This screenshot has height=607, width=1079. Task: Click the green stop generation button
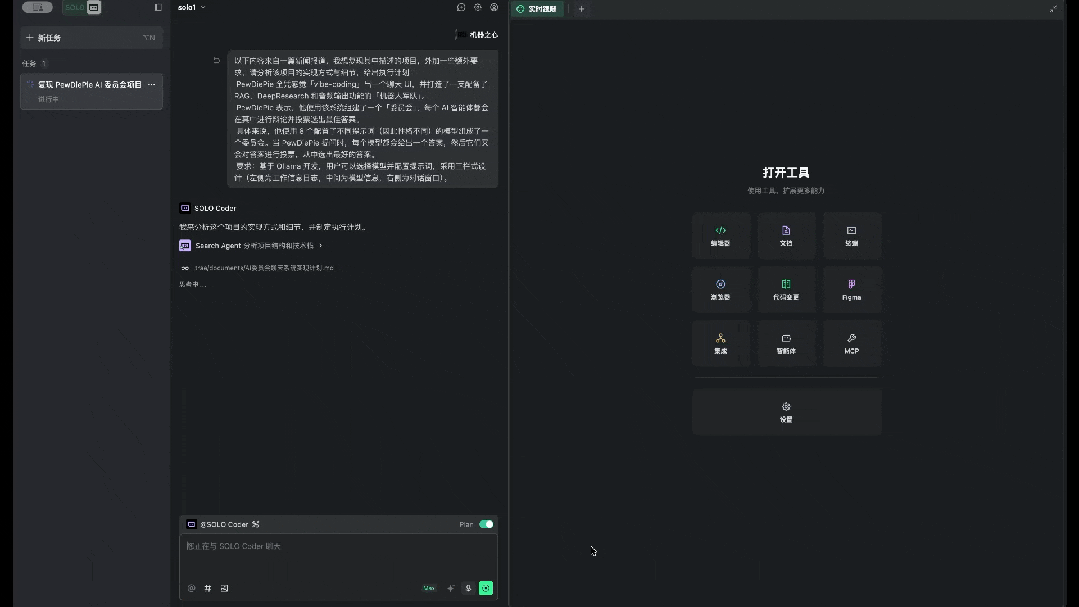[486, 588]
